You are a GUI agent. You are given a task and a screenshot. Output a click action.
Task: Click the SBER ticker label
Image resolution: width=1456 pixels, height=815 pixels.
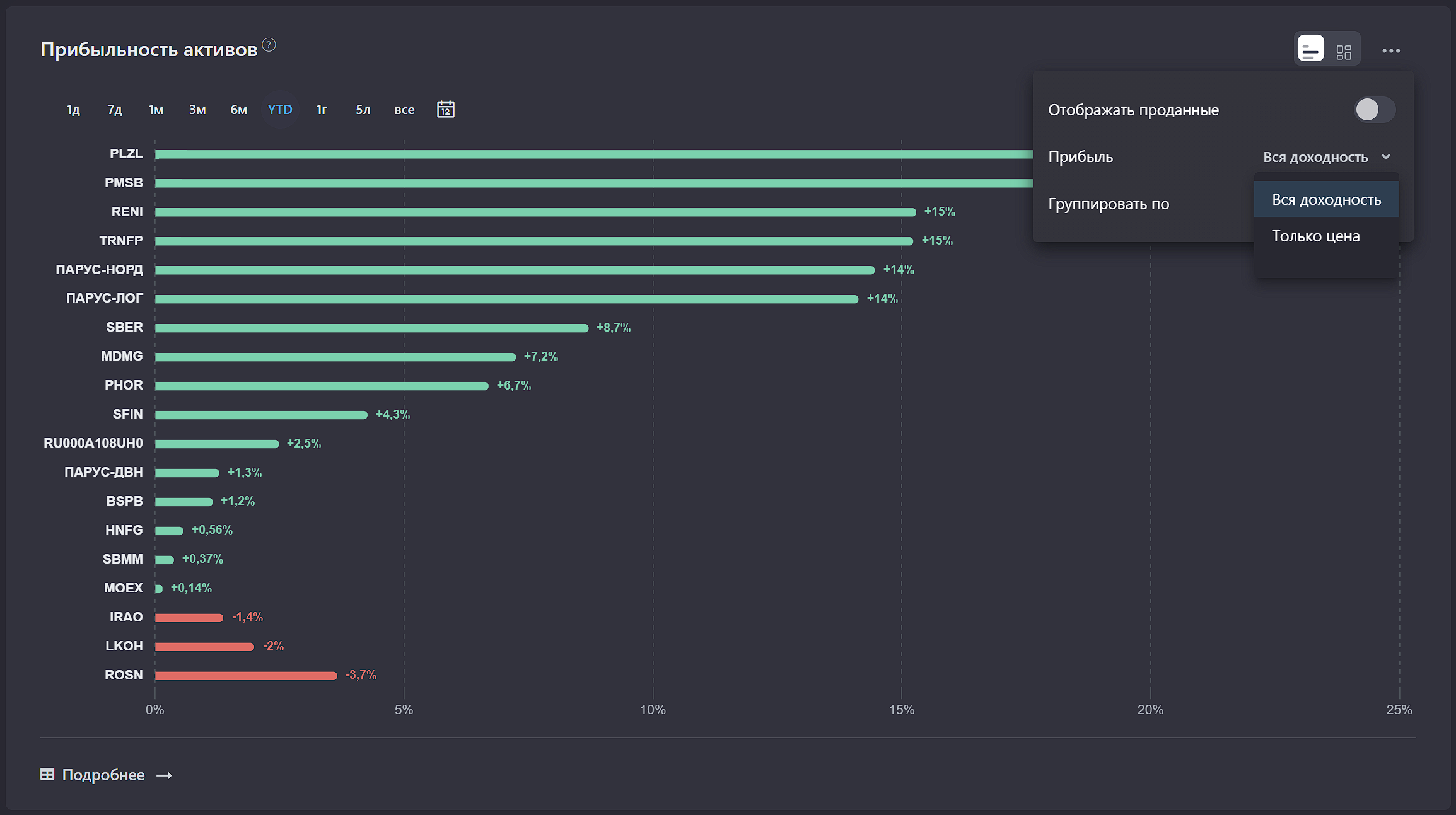click(x=124, y=327)
